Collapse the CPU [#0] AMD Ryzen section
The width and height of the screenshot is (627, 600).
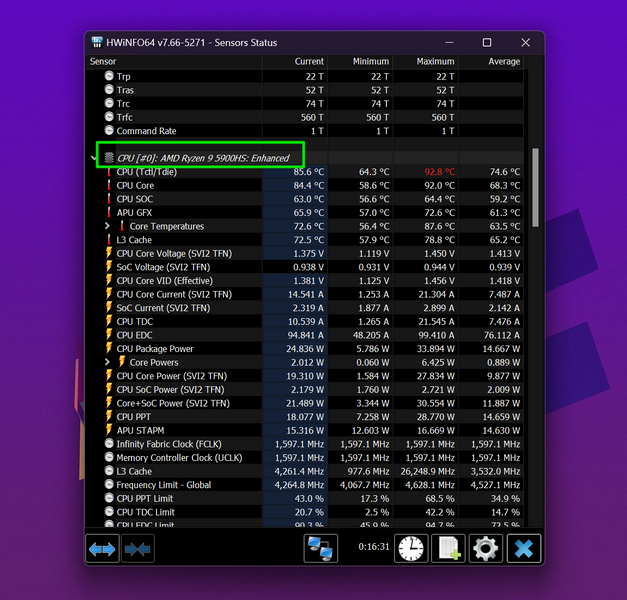click(94, 158)
